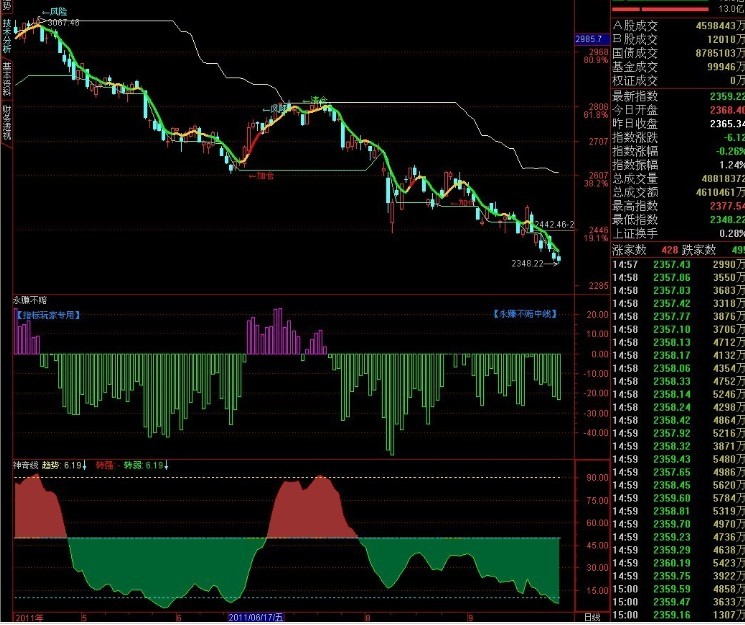Click the 风险 signal label at top
The image size is (745, 625).
(55, 12)
